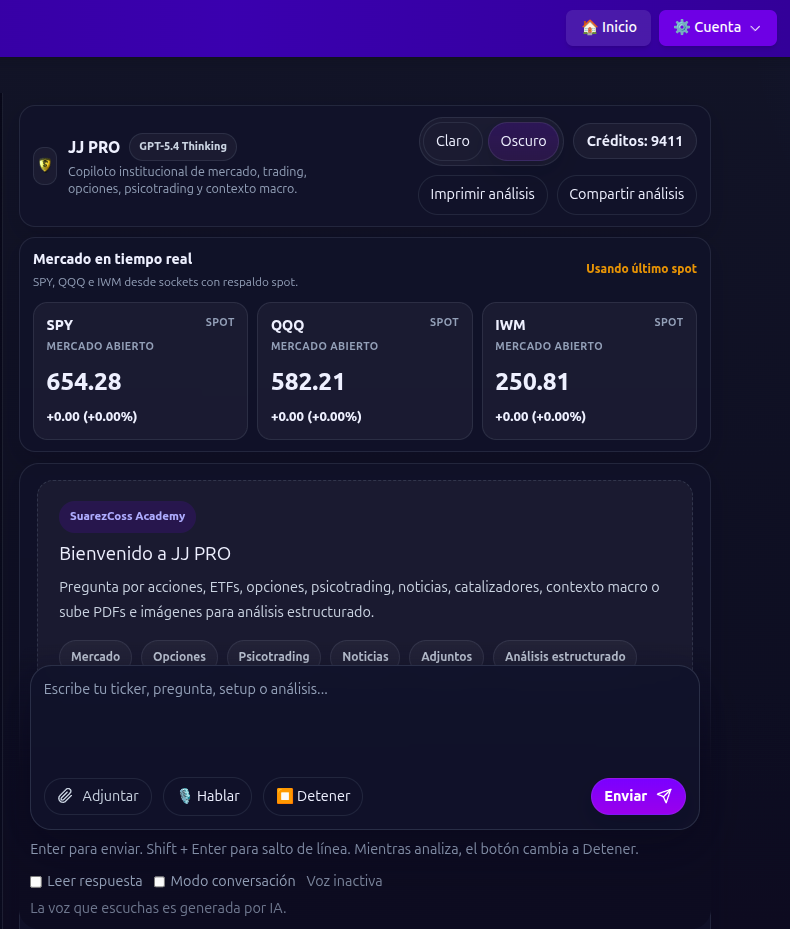Click the orange stop Detener icon
Viewport: 790px width, 929px height.
pyautogui.click(x=284, y=796)
